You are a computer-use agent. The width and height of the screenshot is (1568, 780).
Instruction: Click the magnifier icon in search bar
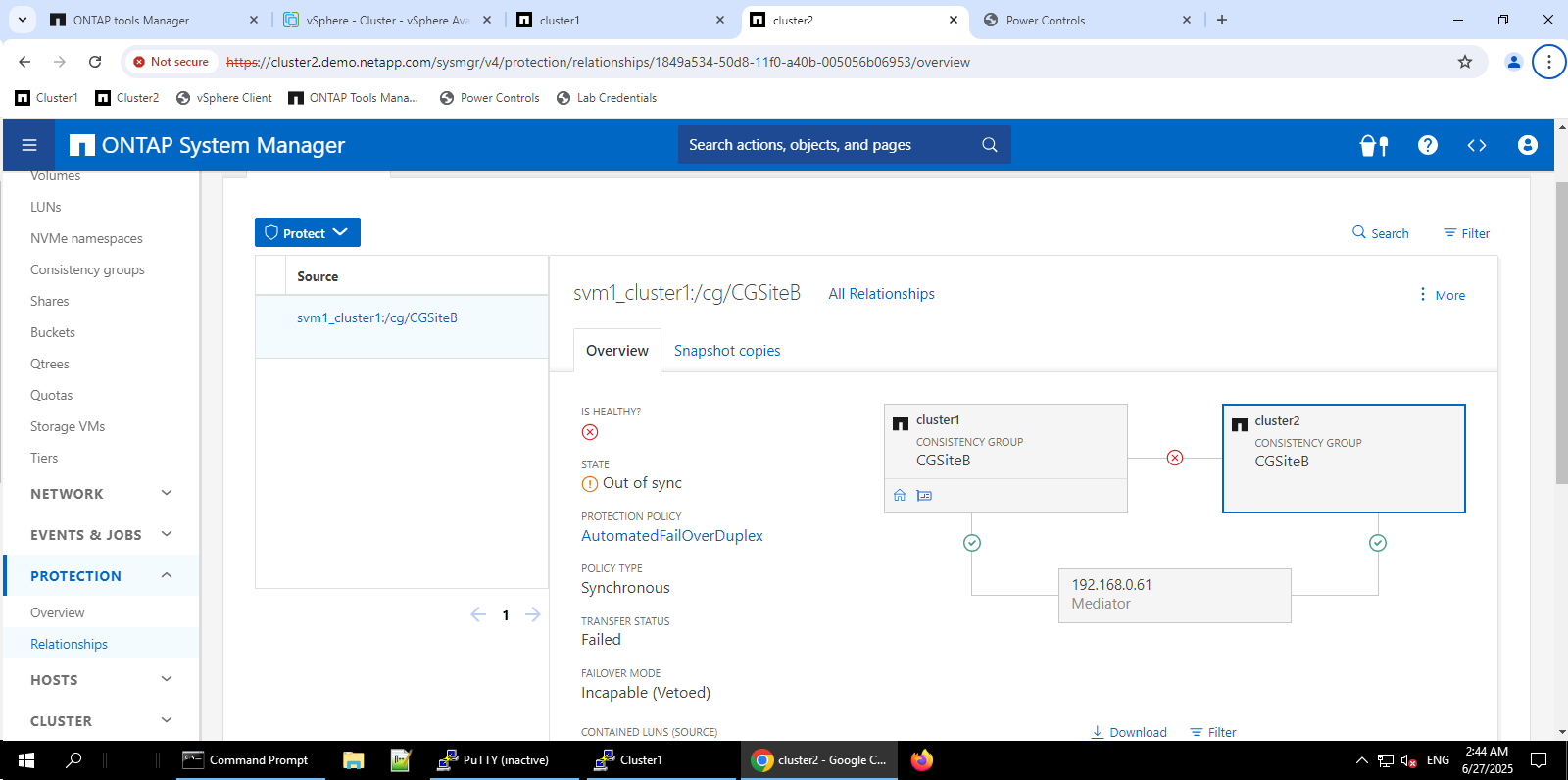(x=990, y=145)
